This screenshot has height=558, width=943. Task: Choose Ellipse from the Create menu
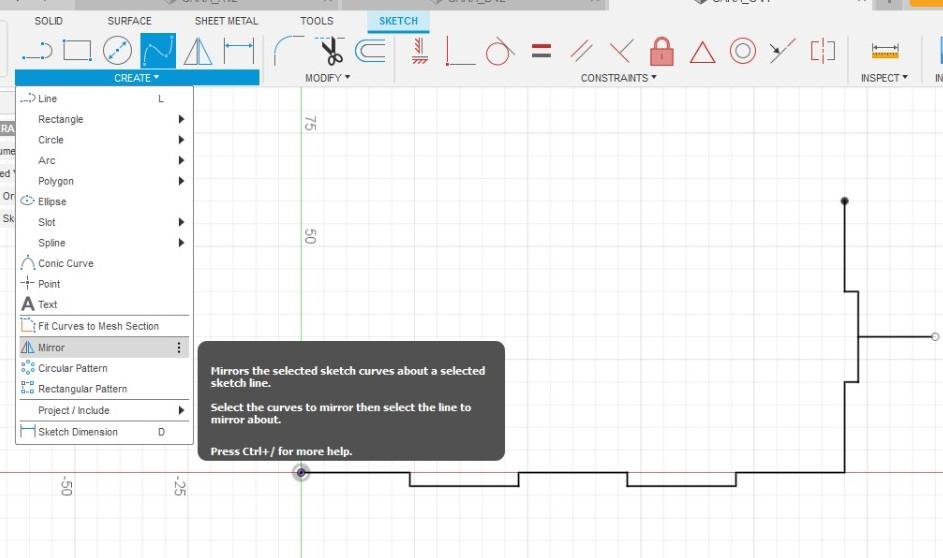103,201
